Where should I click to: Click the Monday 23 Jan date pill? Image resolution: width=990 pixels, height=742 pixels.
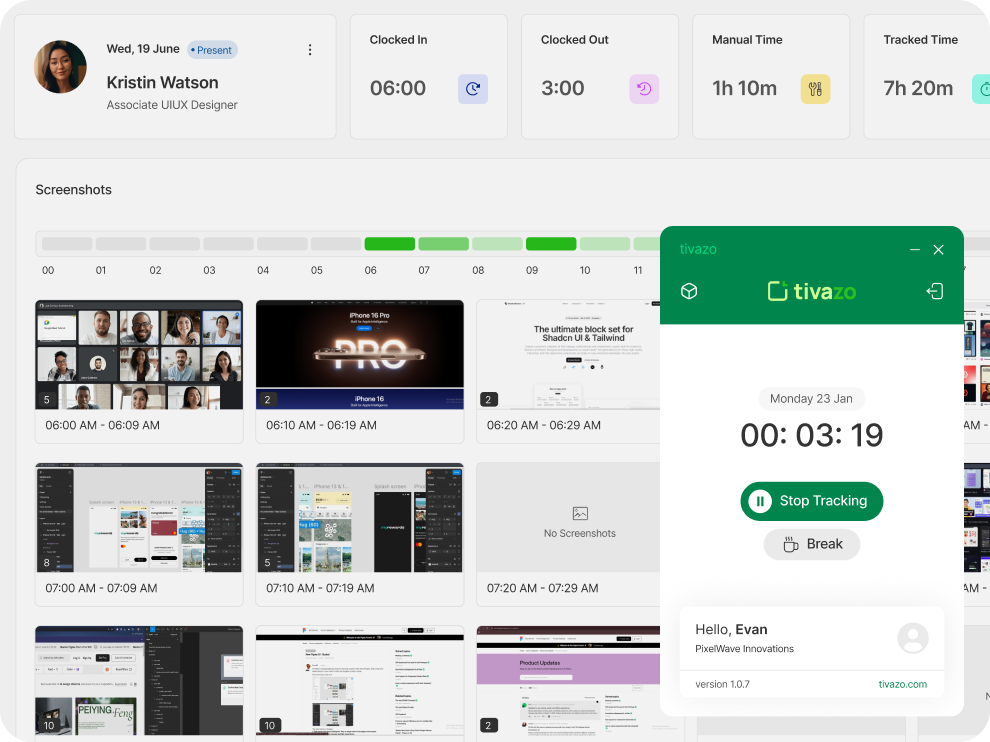pos(811,398)
